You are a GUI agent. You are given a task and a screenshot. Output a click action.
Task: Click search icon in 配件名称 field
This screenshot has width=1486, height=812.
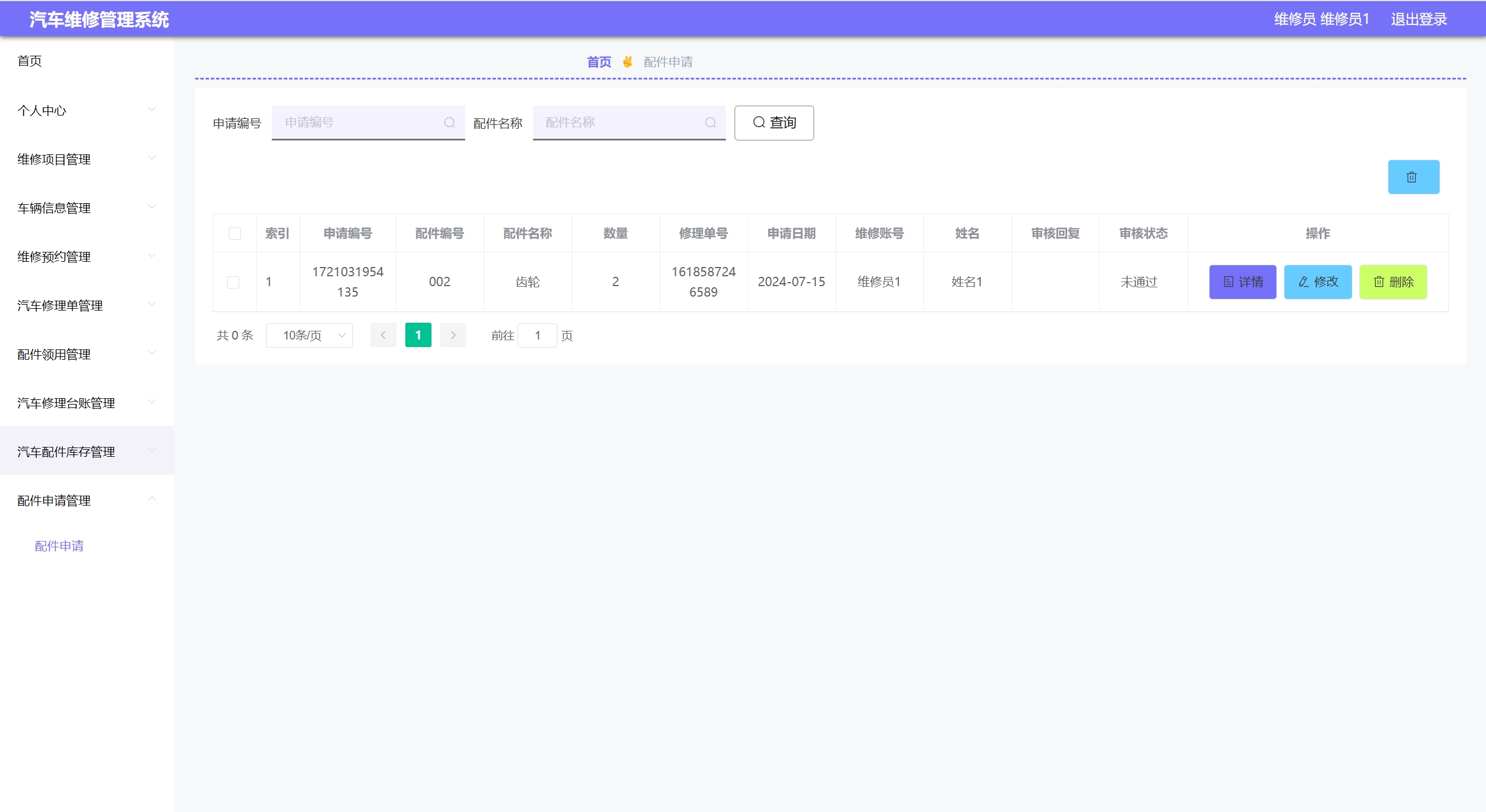point(710,122)
